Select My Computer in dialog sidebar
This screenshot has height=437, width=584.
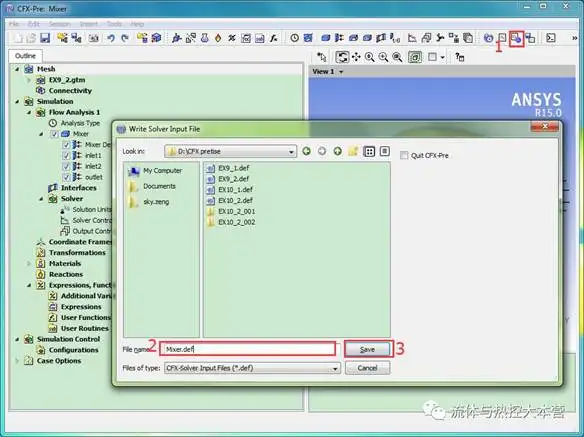click(155, 171)
